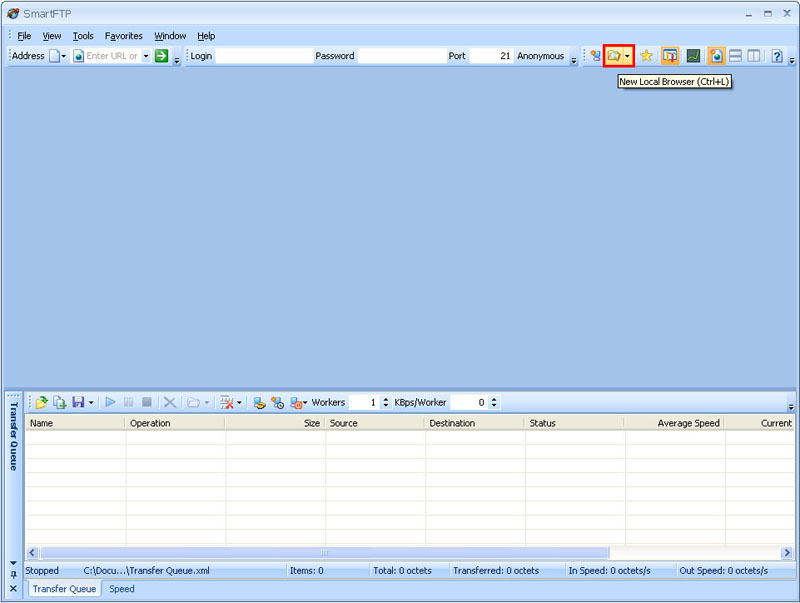Tile windows vertically icon
Image resolution: width=800 pixels, height=603 pixels.
pos(754,56)
